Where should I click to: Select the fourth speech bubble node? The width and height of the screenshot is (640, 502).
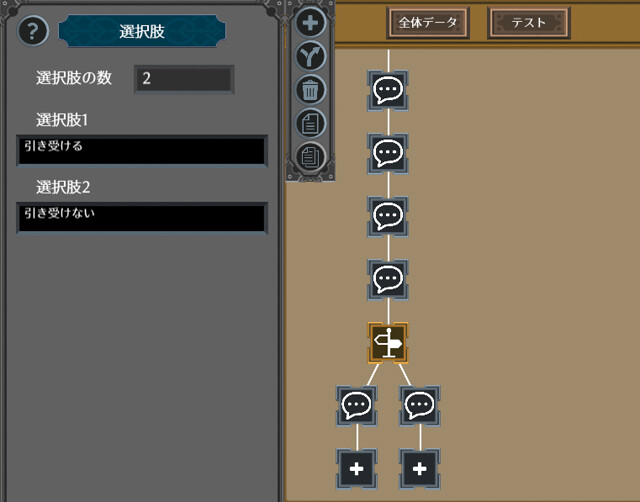[388, 280]
